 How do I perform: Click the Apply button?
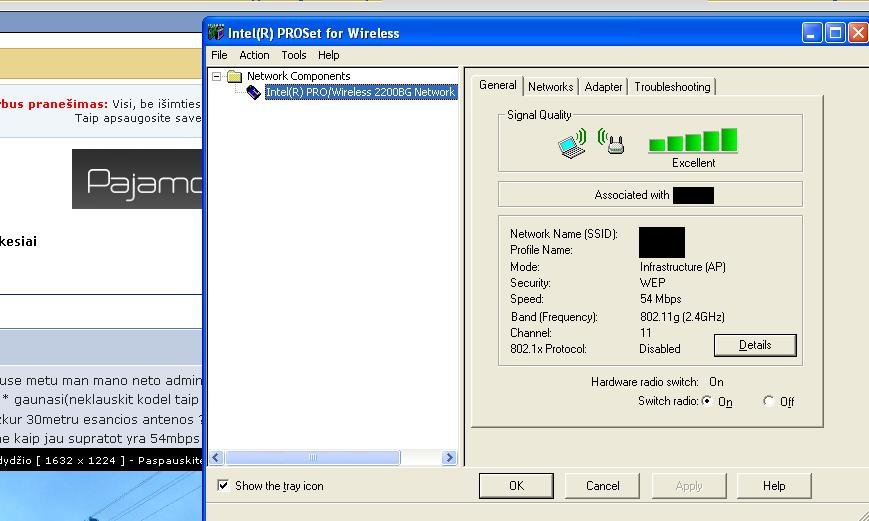689,486
